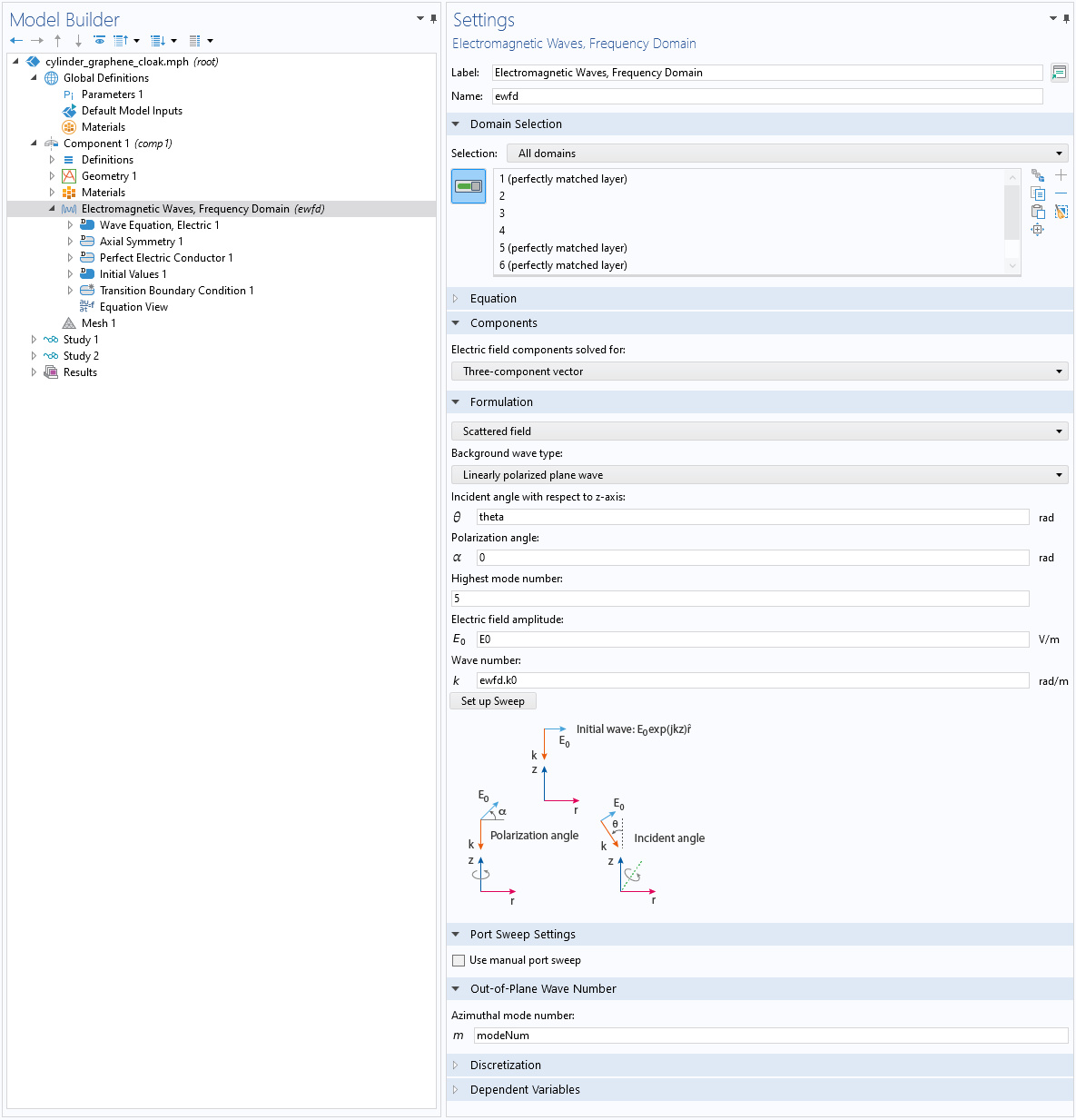1076x1120 pixels.
Task: Click the Clear Selection broom icon
Action: pyautogui.click(x=1061, y=212)
